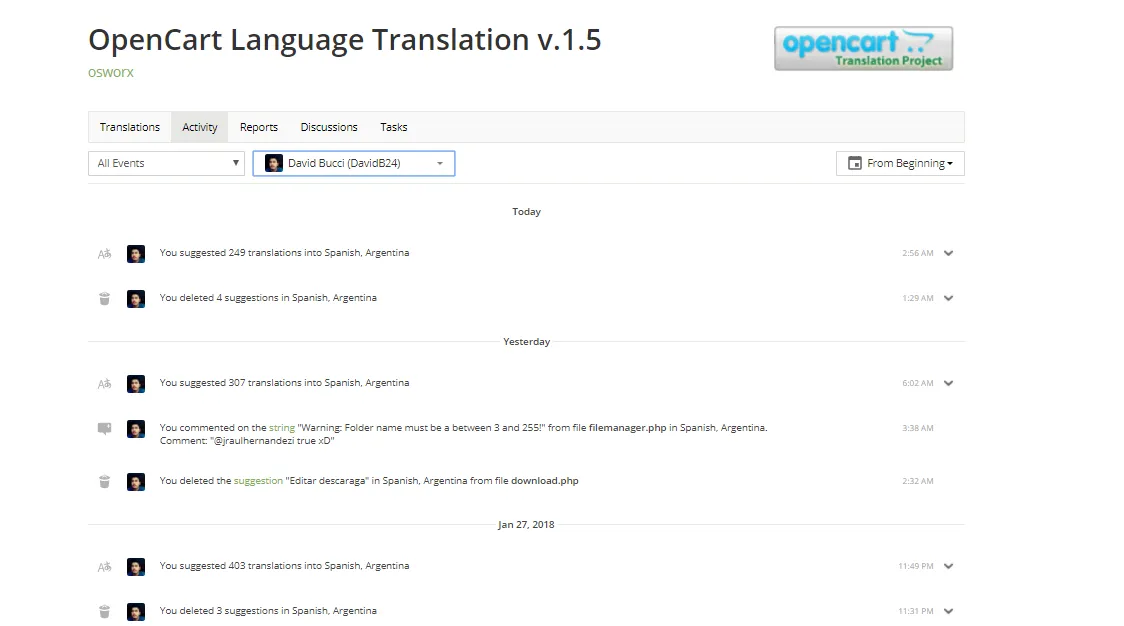
Task: Open the Reports tab
Action: coord(259,127)
